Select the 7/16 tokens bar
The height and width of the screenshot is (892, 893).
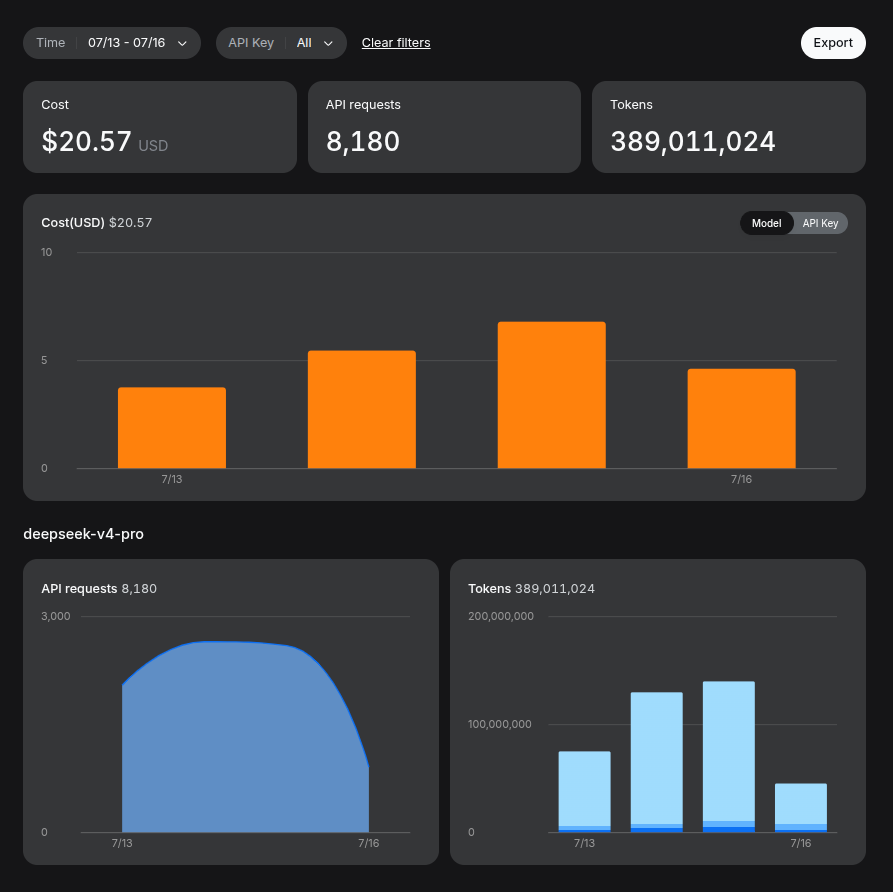[801, 808]
